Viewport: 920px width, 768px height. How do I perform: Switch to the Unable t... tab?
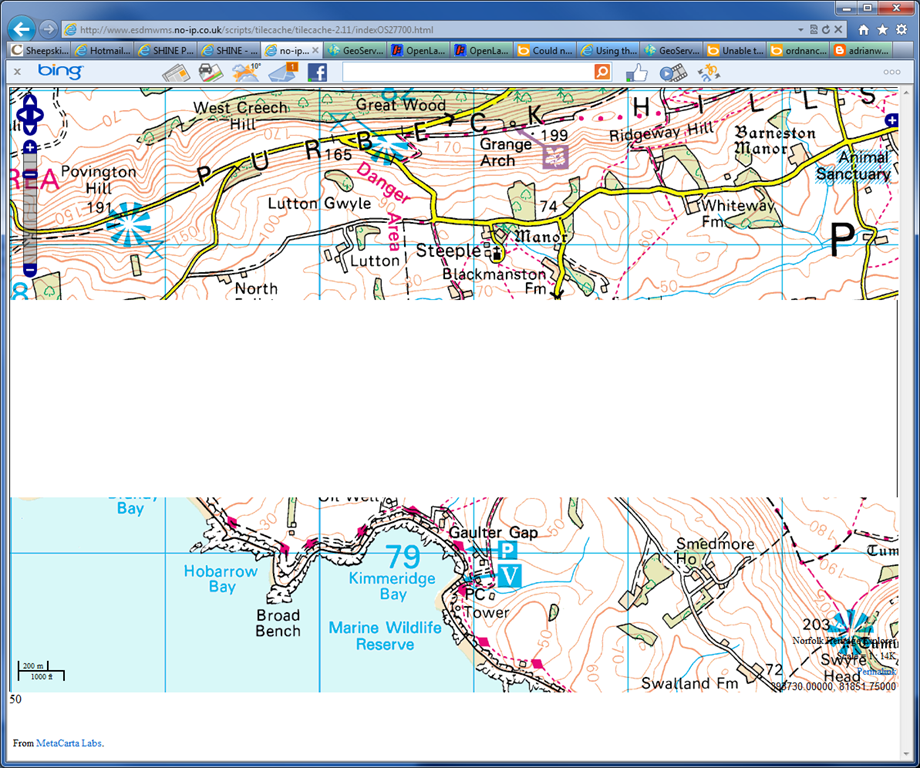(736, 50)
